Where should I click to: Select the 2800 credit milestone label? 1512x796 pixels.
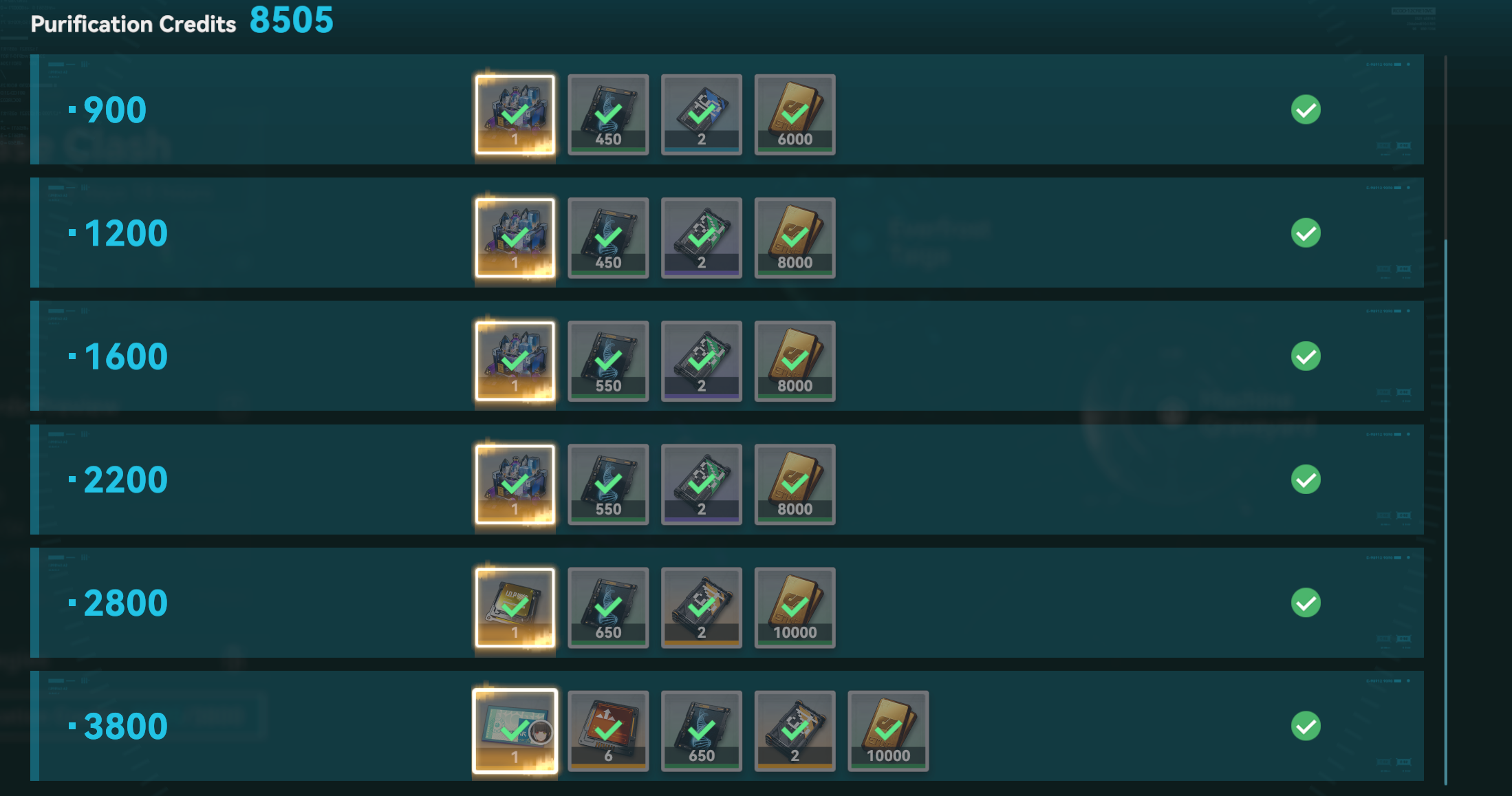coord(126,603)
